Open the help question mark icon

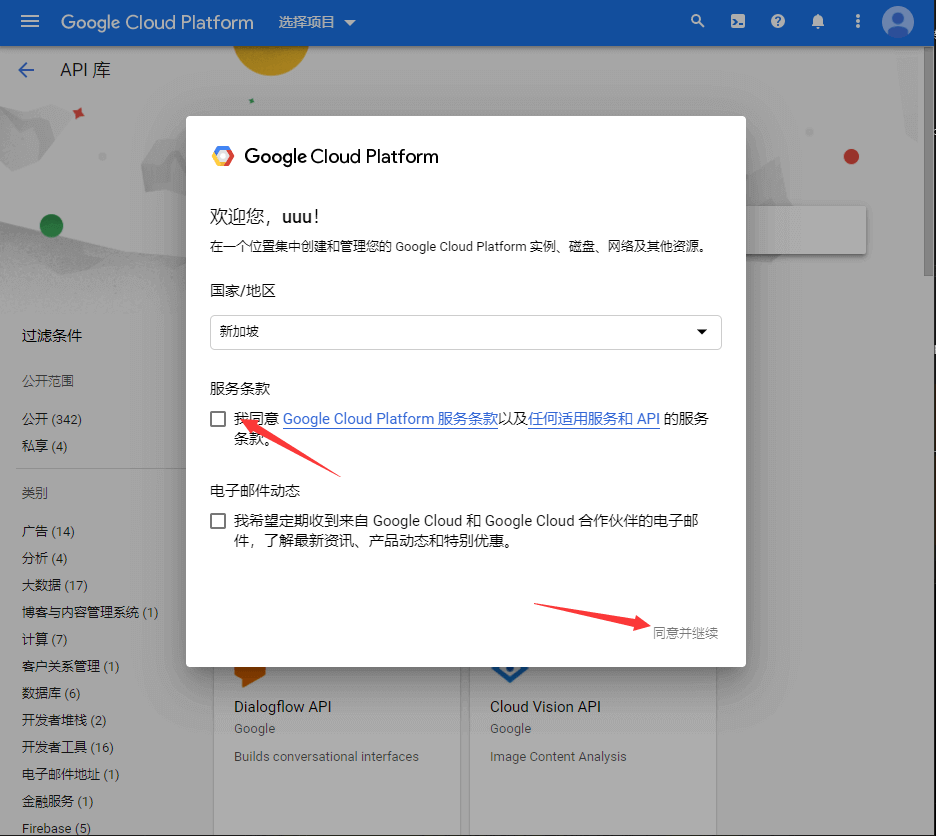click(x=778, y=22)
